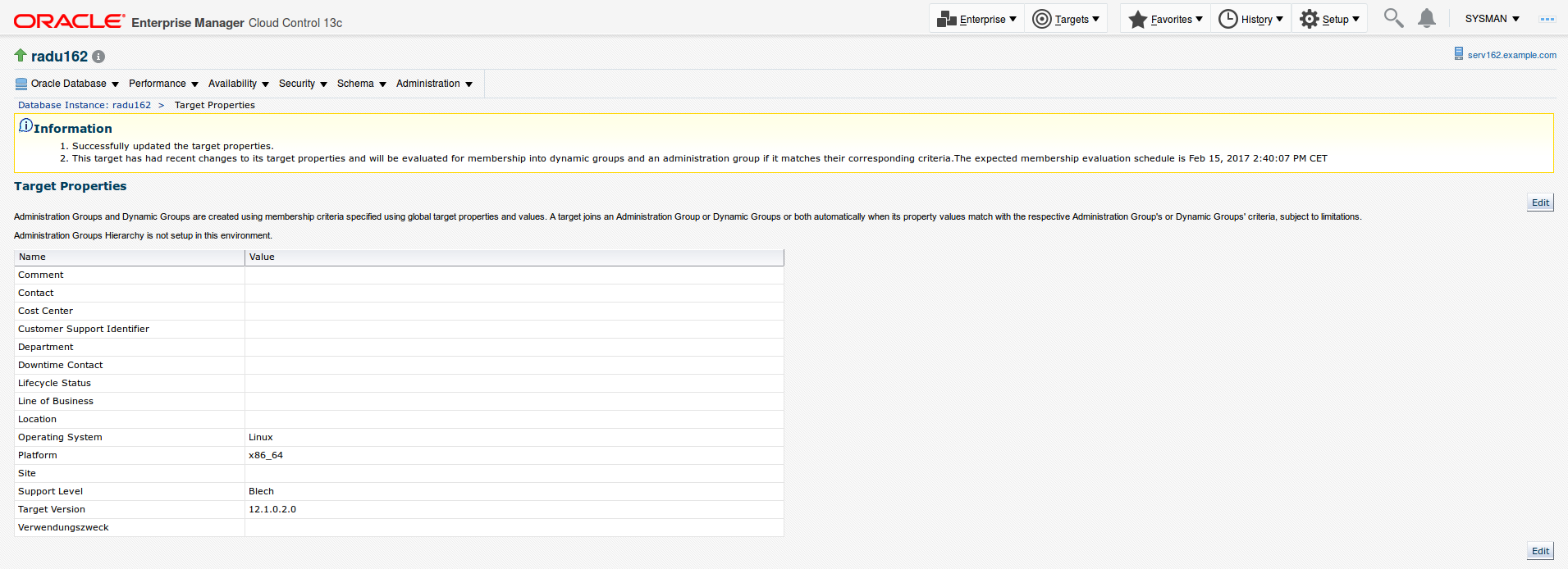Viewport: 1568px width, 569px height.
Task: Expand the Targets menu
Action: [x=1066, y=19]
